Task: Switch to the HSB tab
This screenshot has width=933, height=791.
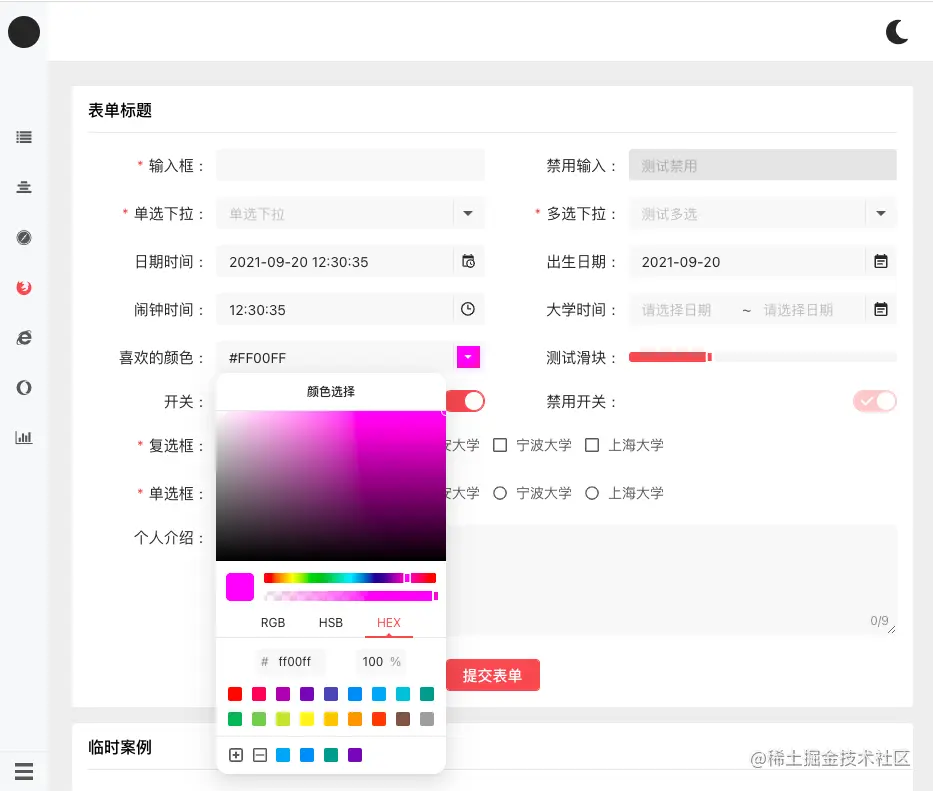Action: point(330,622)
